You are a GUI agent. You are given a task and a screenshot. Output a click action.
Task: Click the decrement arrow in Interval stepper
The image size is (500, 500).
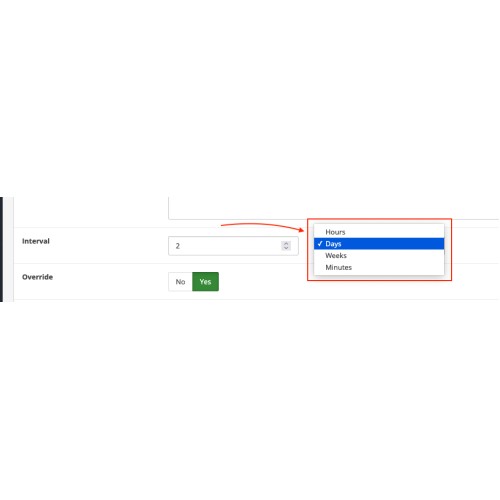point(286,248)
